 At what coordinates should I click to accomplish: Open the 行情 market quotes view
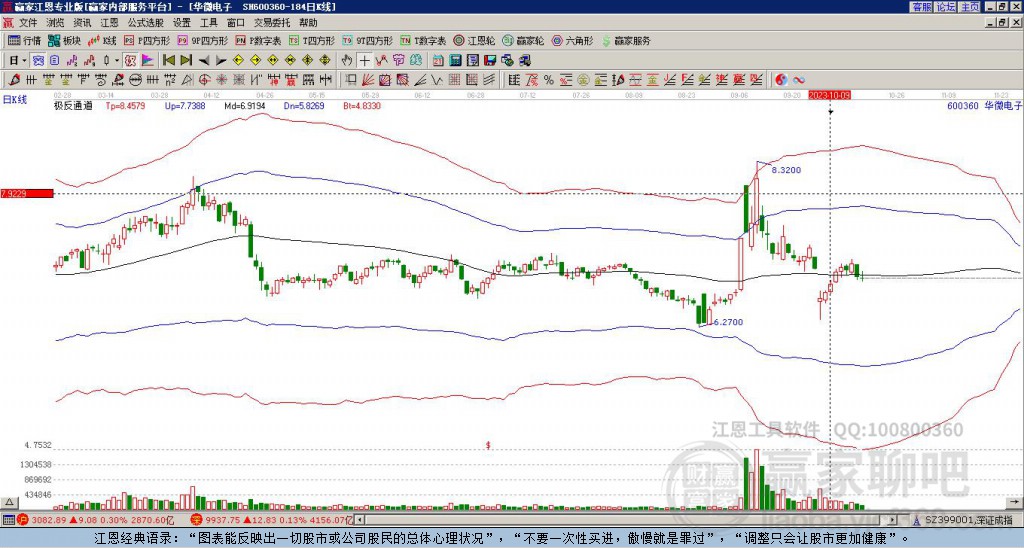click(24, 40)
